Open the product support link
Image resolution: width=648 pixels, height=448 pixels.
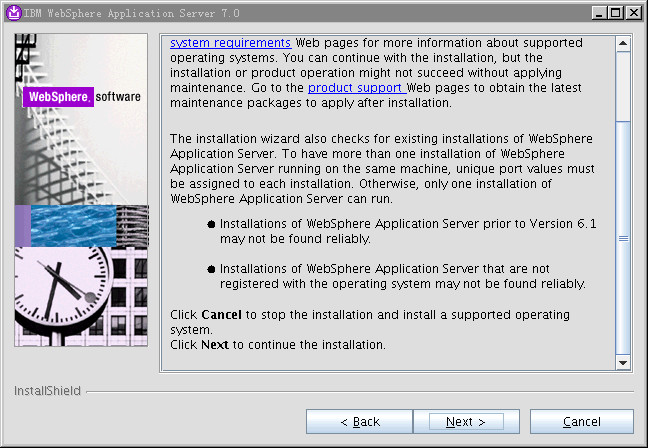(x=353, y=88)
